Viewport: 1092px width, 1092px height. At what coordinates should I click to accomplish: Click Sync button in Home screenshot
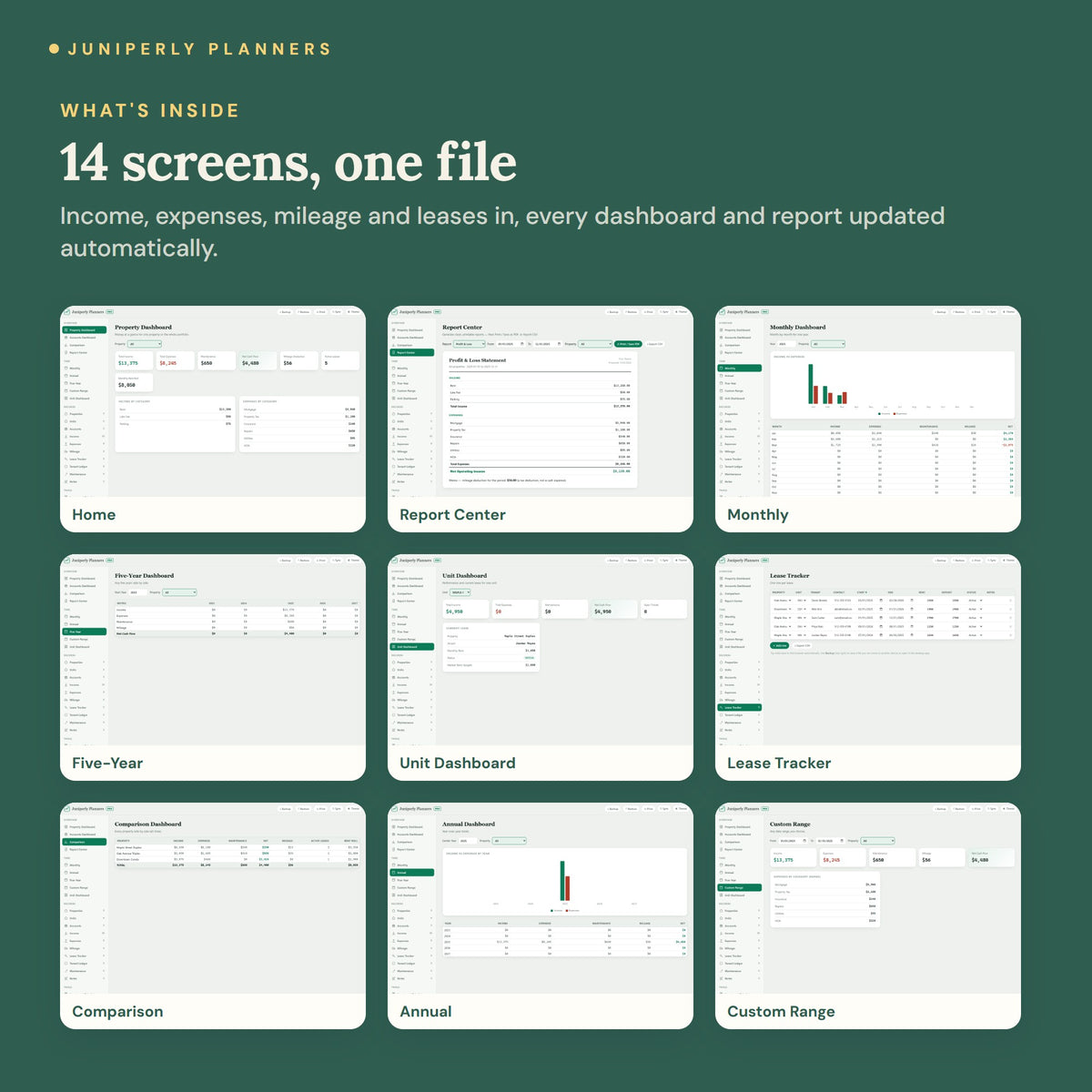(x=337, y=312)
